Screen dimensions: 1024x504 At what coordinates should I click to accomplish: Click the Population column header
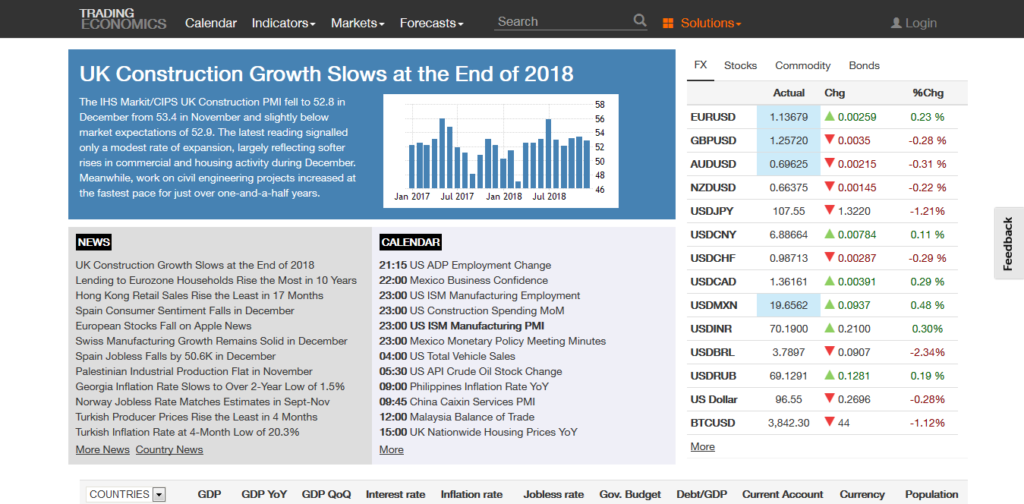(x=931, y=495)
